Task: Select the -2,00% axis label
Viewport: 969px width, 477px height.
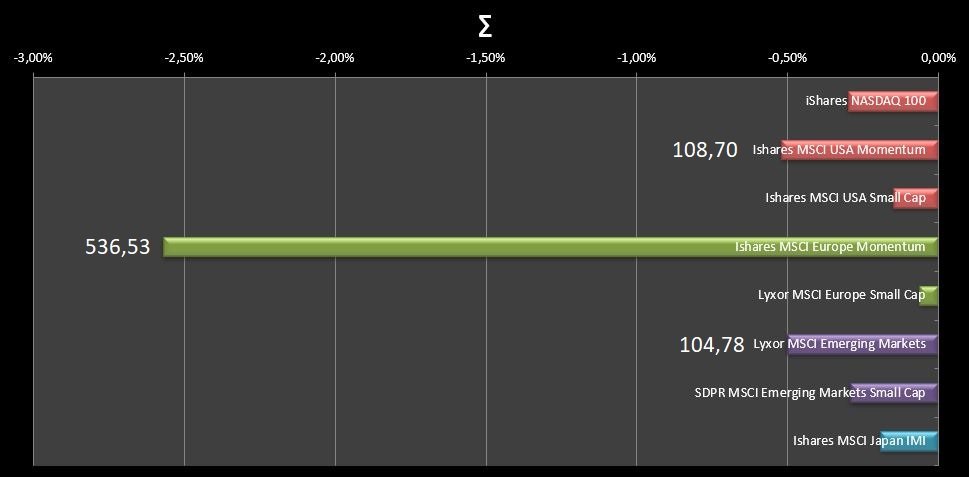Action: 335,57
